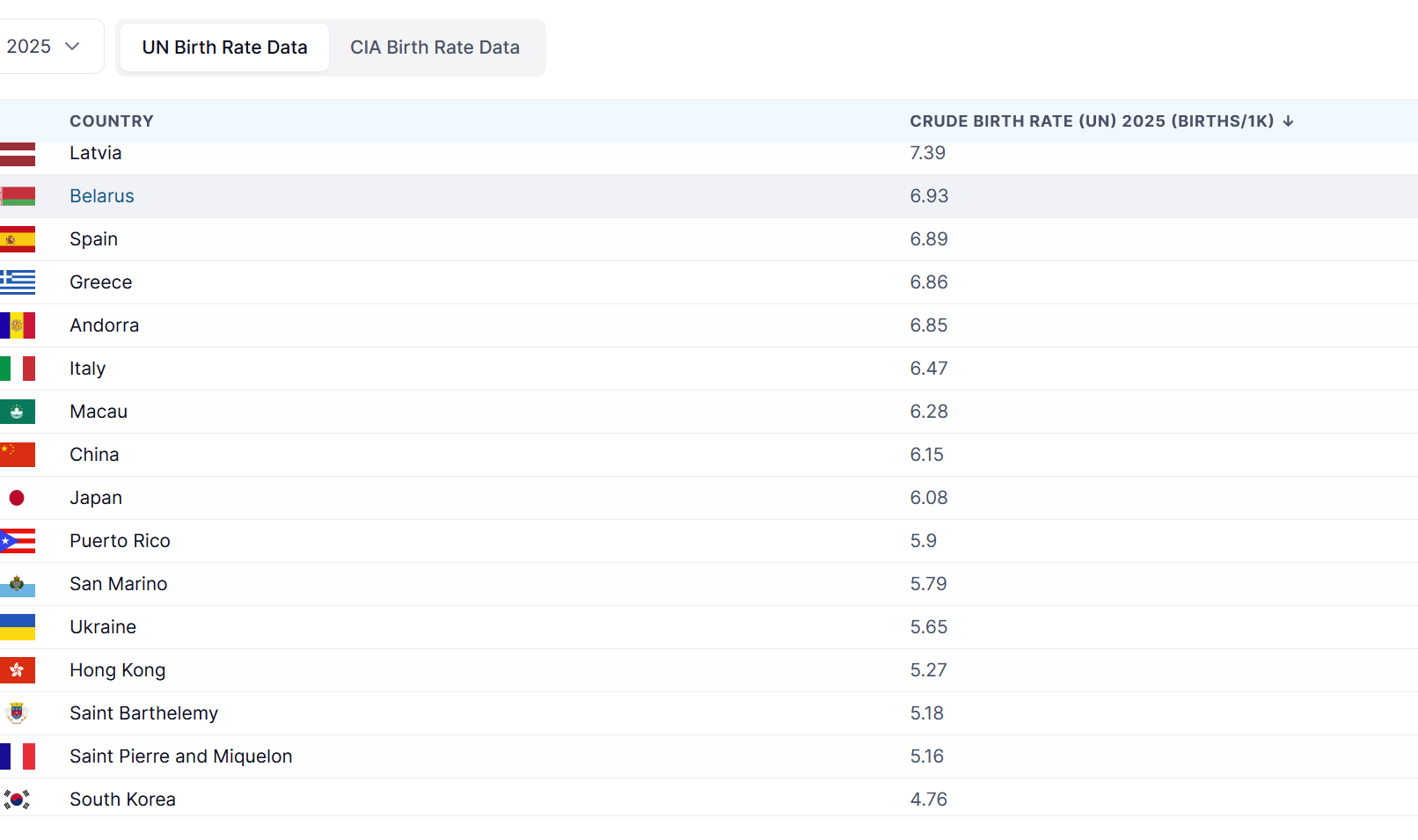Click the Italy flag icon
1418x840 pixels.
click(x=18, y=369)
